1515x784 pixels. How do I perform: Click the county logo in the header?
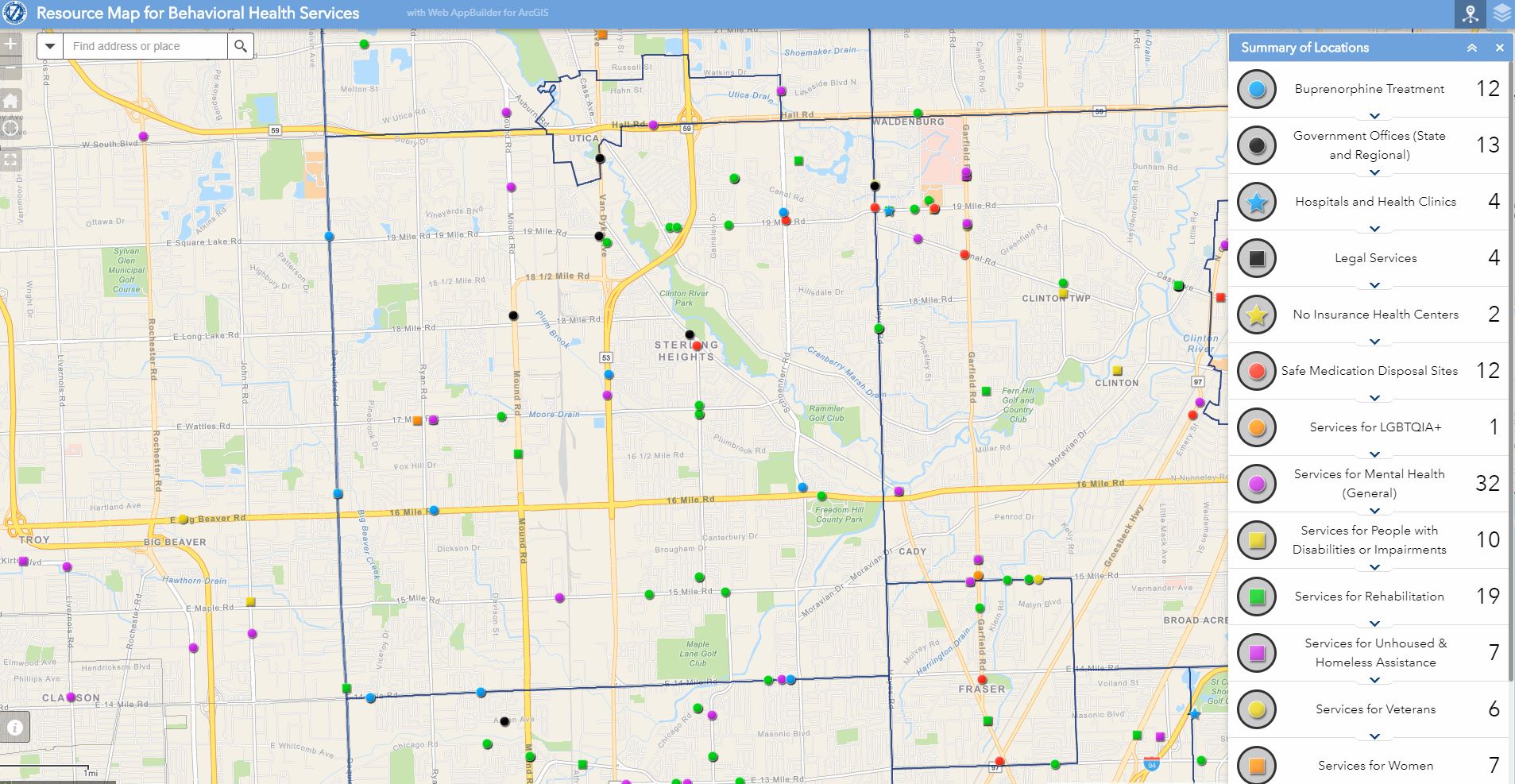click(15, 13)
